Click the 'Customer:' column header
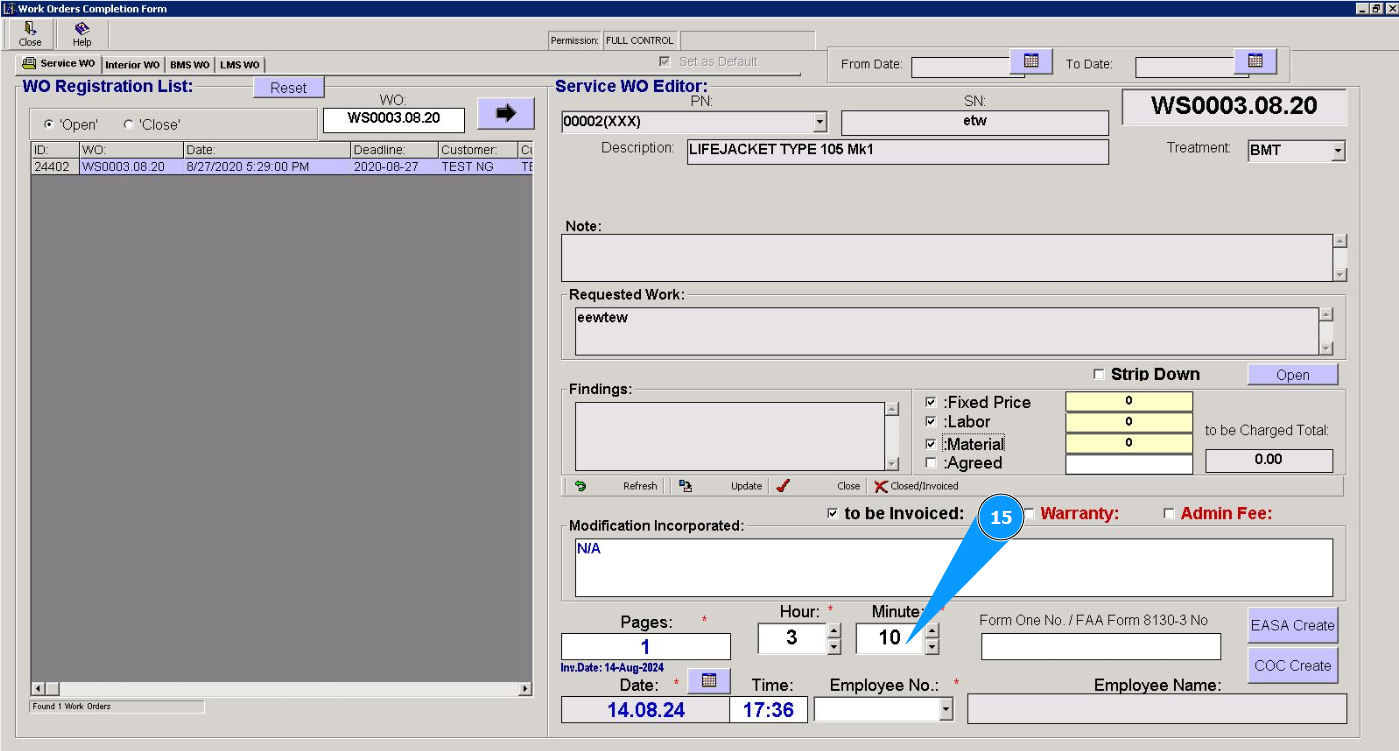Viewport: 1399px width, 751px height. (x=478, y=150)
